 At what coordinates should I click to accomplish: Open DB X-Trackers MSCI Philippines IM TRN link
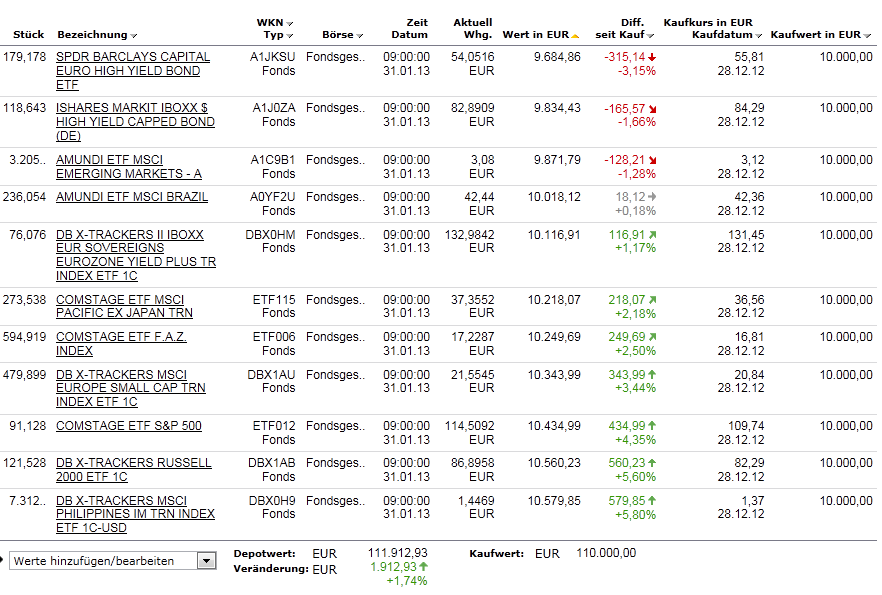click(135, 514)
